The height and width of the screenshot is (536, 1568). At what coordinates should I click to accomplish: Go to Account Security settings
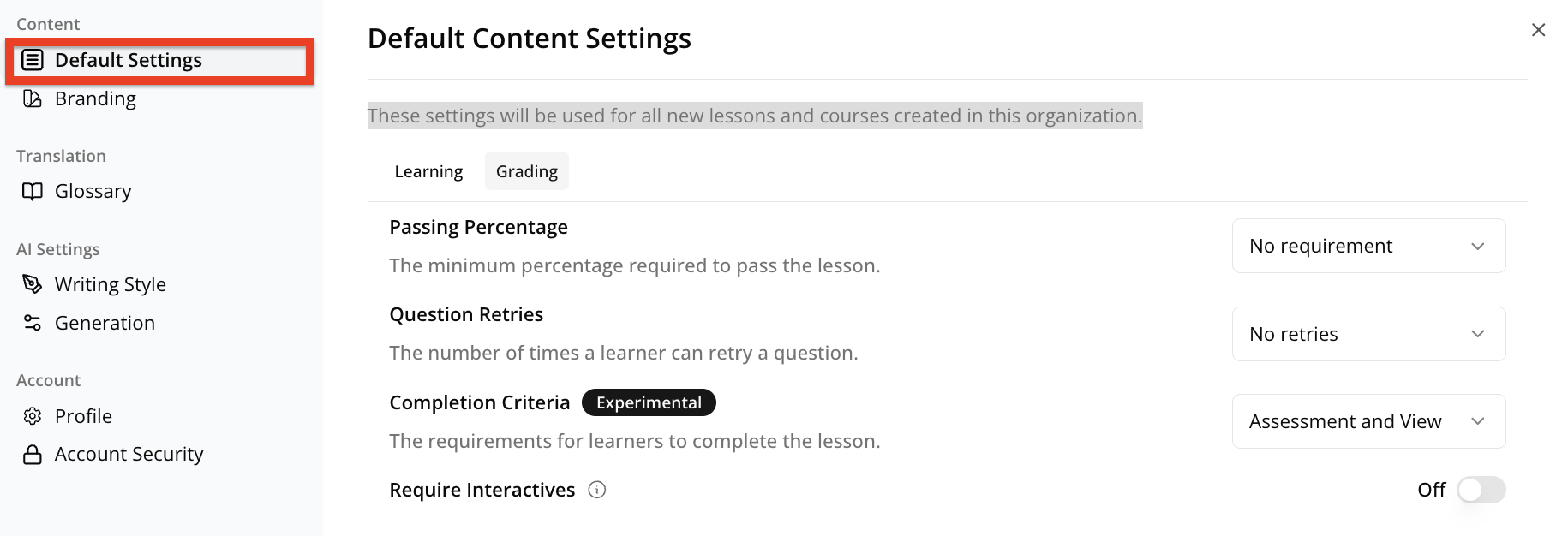129,455
